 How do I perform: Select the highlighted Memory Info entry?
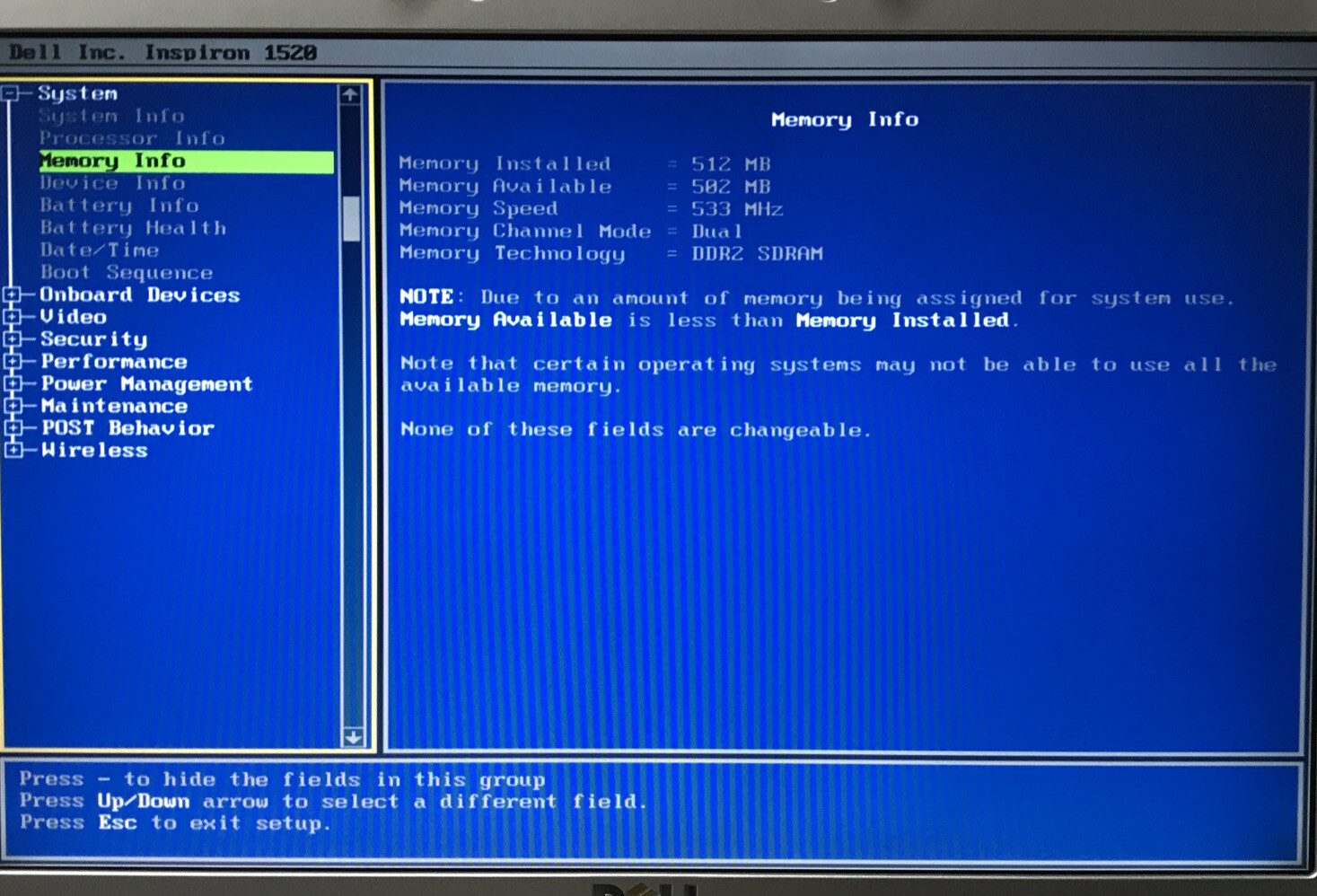tap(186, 161)
